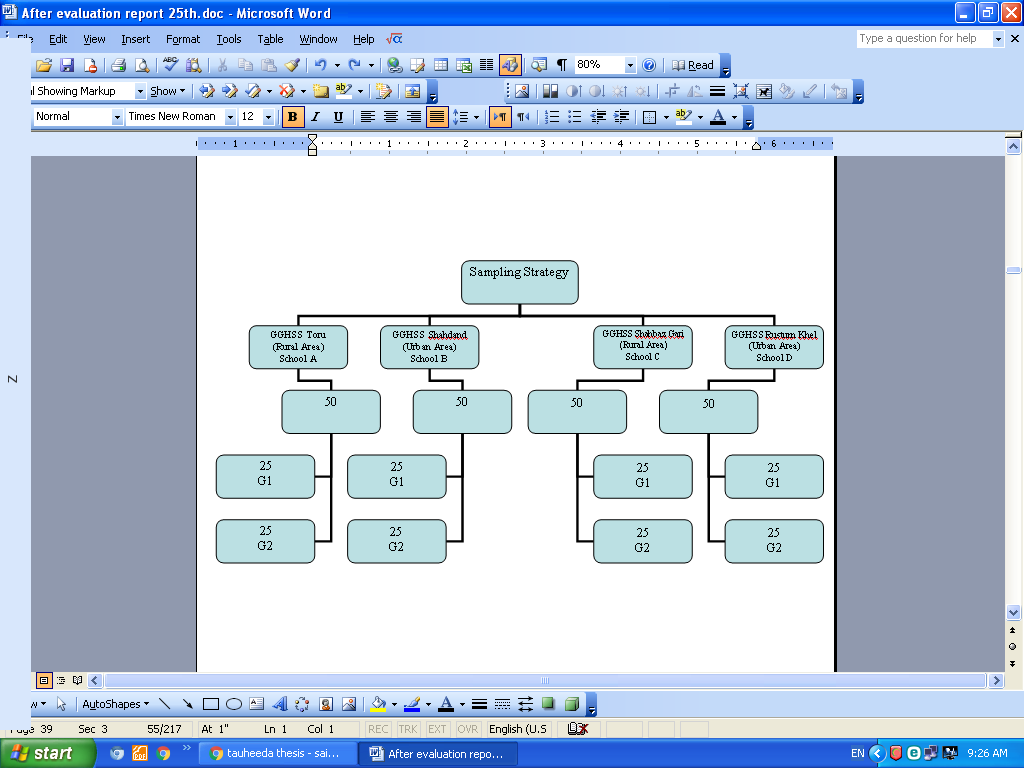Save the document with the floppy icon

pyautogui.click(x=67, y=65)
